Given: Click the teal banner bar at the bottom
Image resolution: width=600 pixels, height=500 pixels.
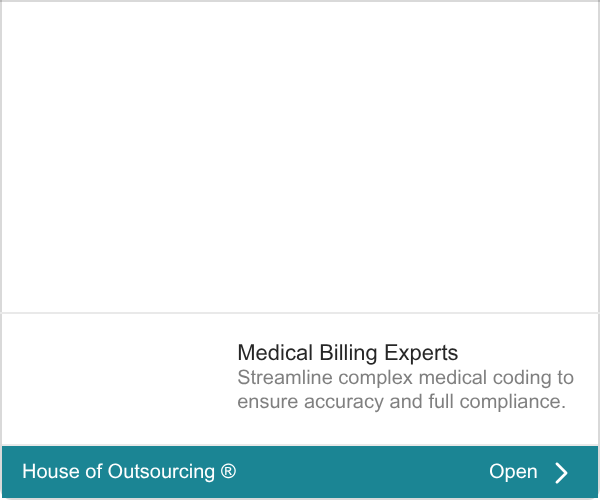Looking at the screenshot, I should click(x=300, y=472).
